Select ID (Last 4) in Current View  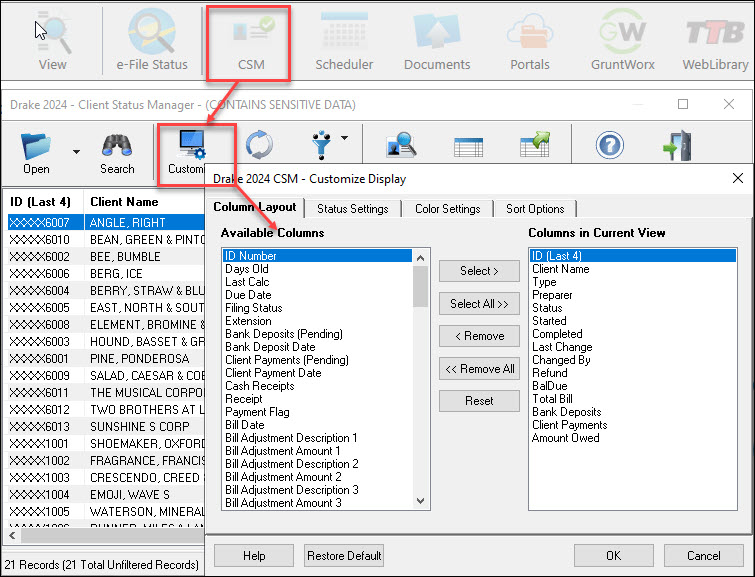click(x=633, y=256)
